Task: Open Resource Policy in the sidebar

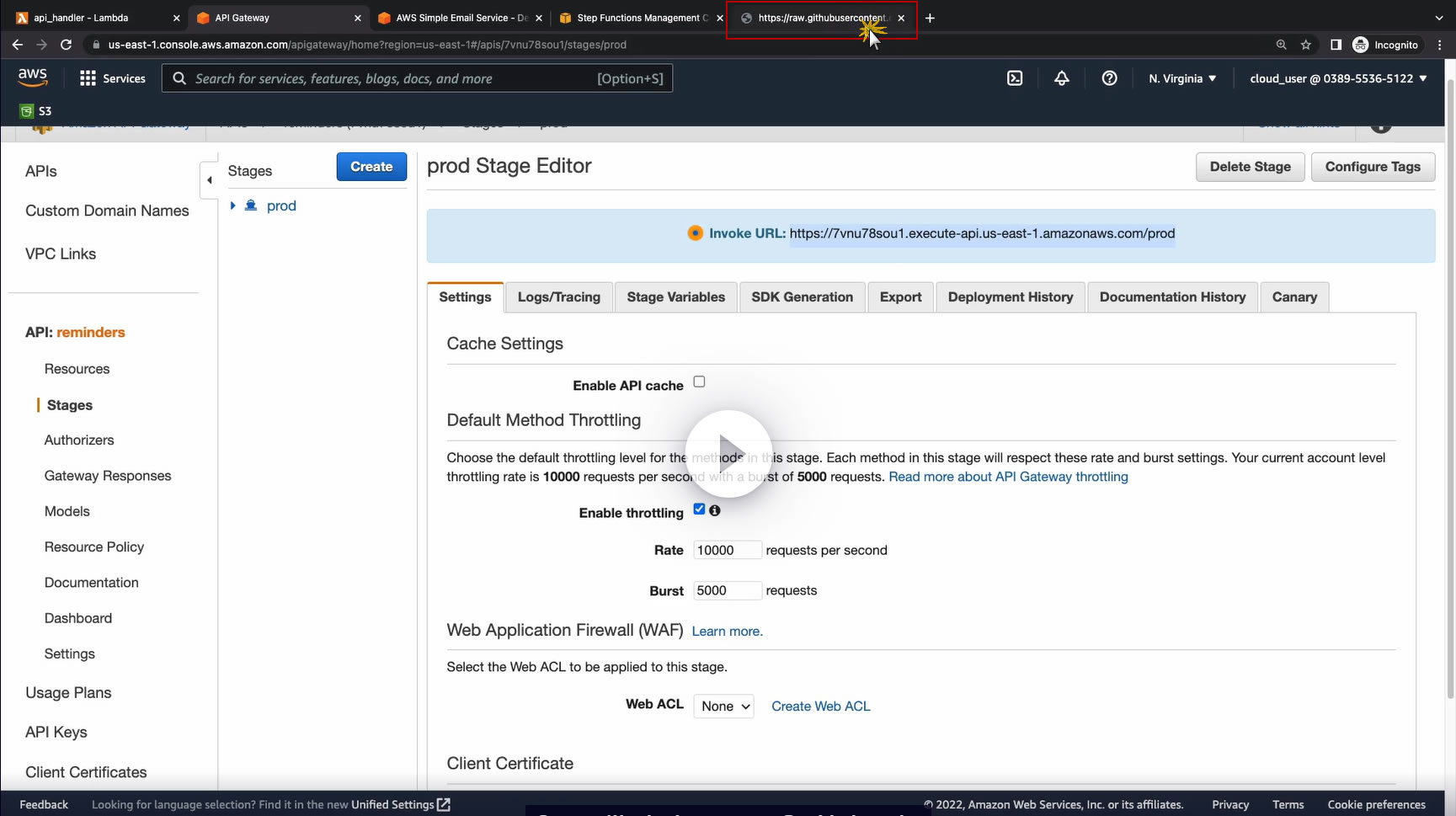Action: (x=94, y=547)
